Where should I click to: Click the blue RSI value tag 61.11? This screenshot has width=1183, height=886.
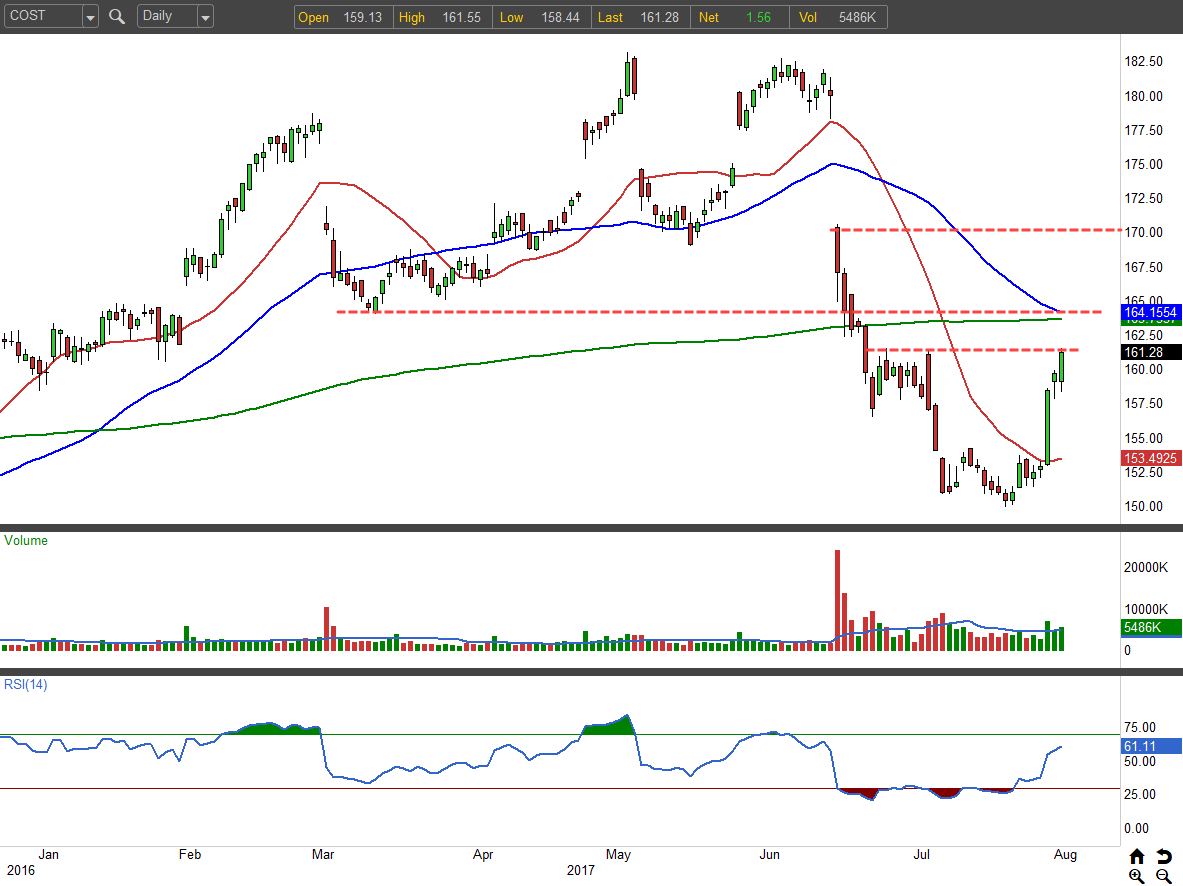1150,746
